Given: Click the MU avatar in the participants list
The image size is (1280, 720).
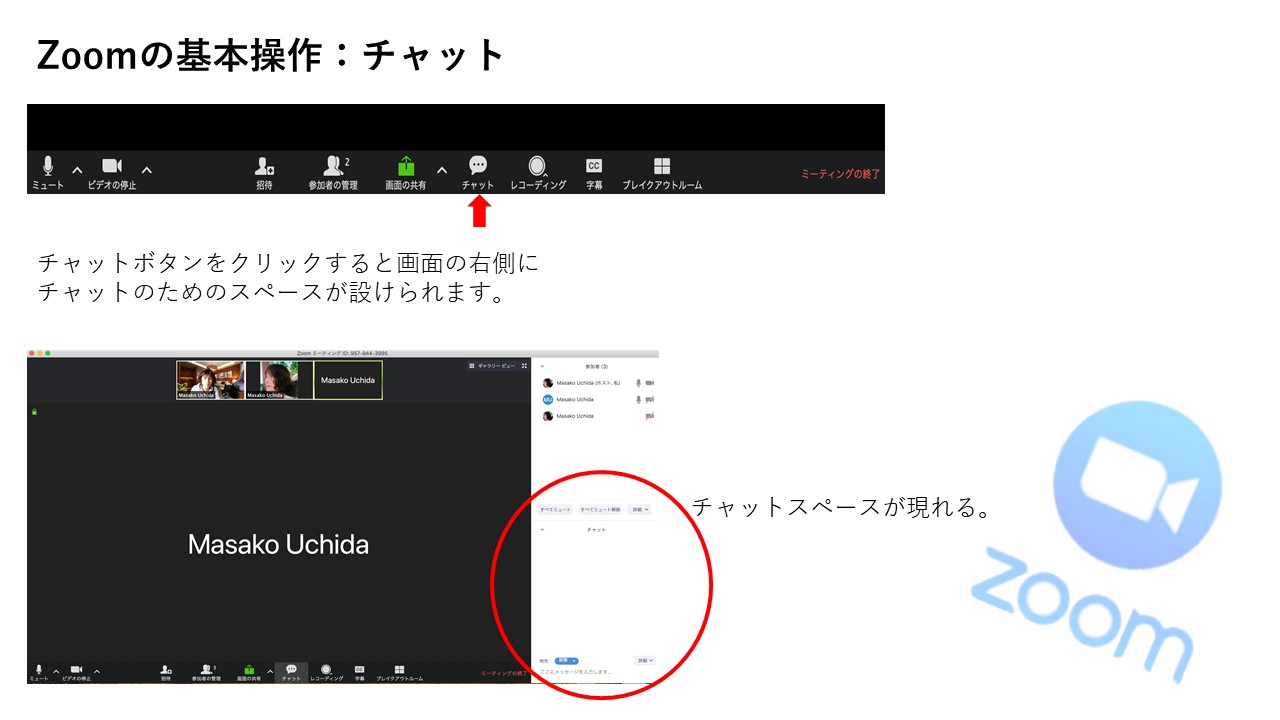Looking at the screenshot, I should (548, 399).
